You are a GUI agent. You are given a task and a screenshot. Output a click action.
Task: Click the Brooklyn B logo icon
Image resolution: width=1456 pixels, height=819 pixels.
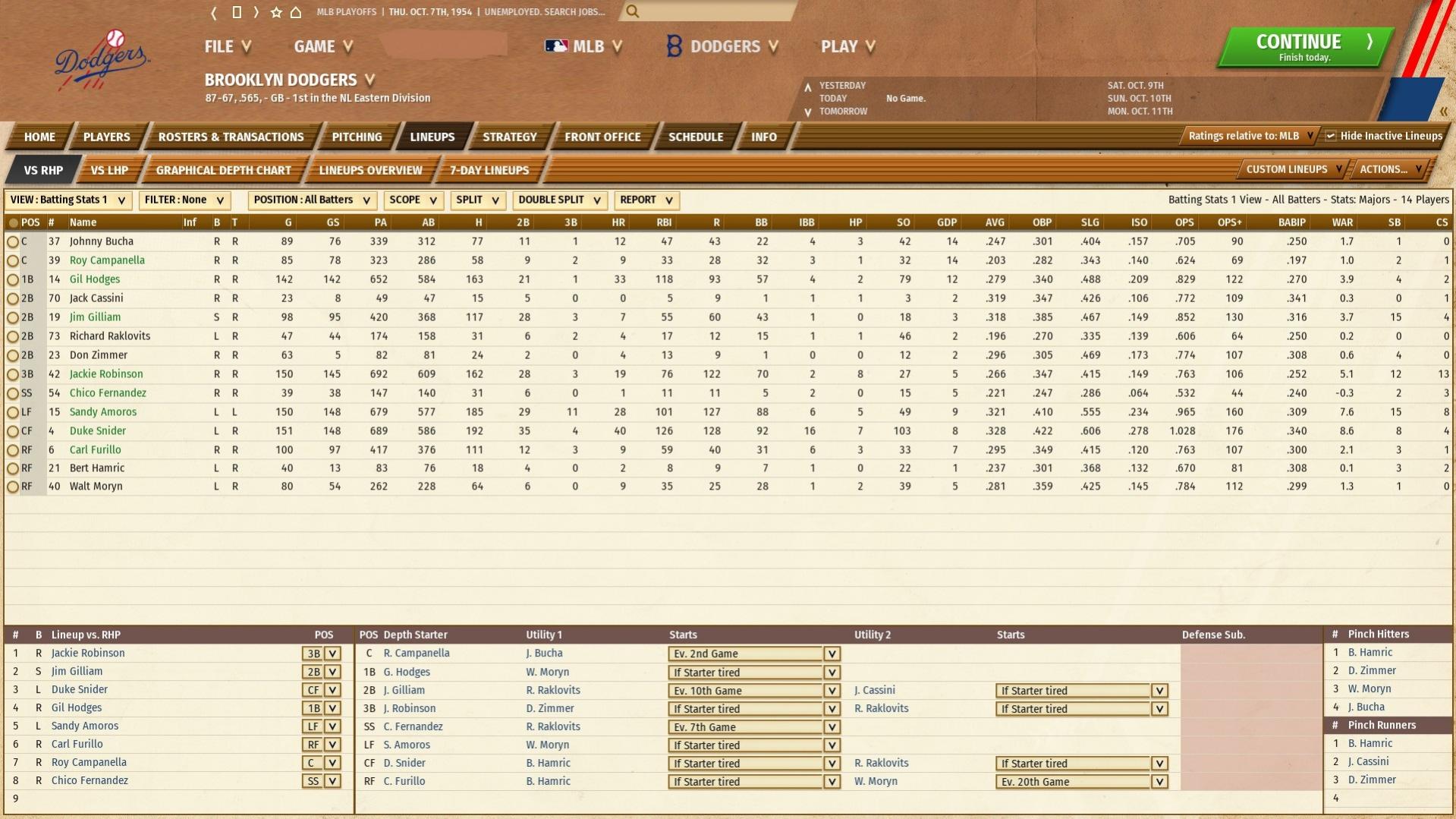tap(674, 46)
